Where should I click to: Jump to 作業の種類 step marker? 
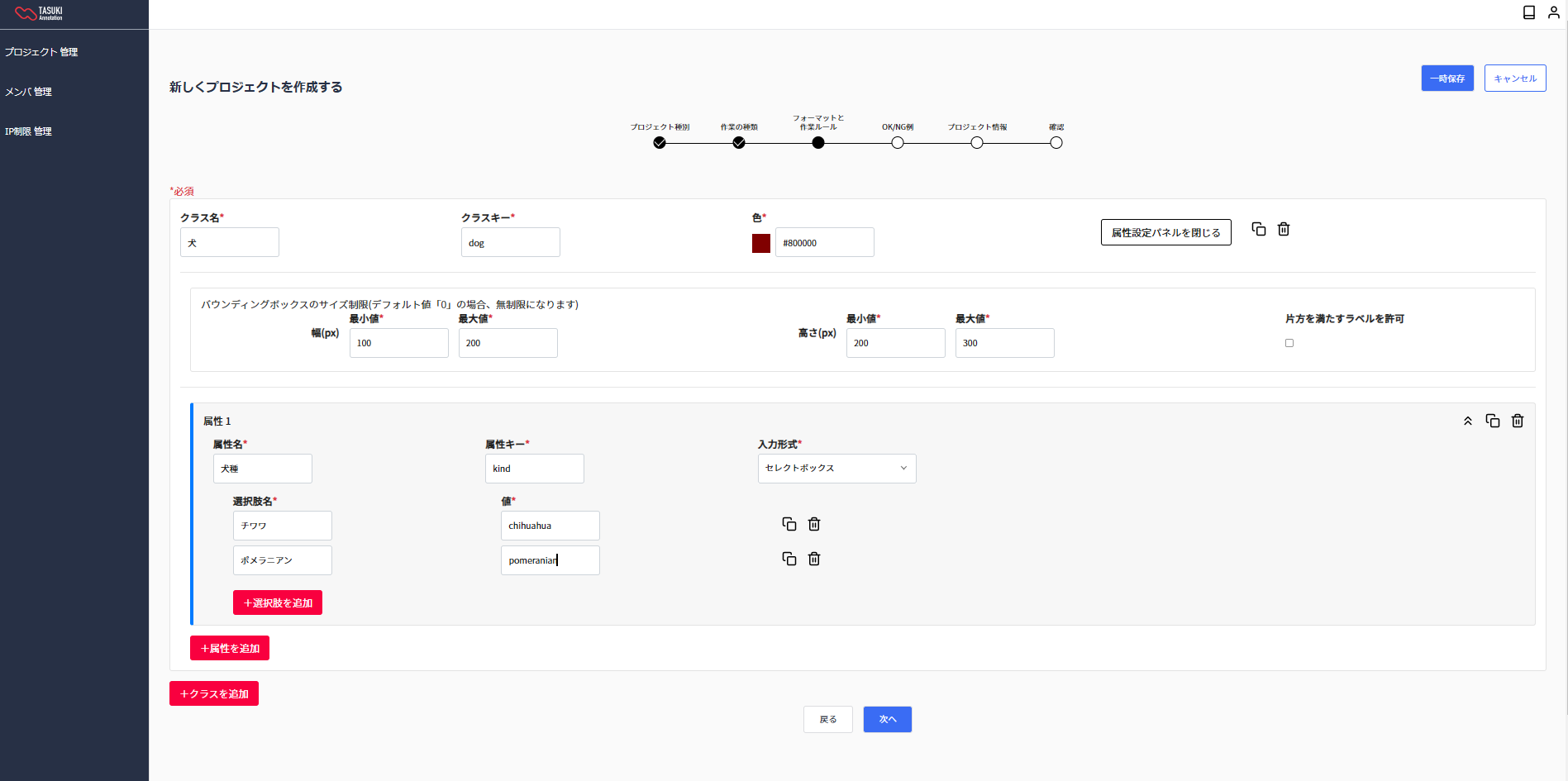[x=739, y=142]
